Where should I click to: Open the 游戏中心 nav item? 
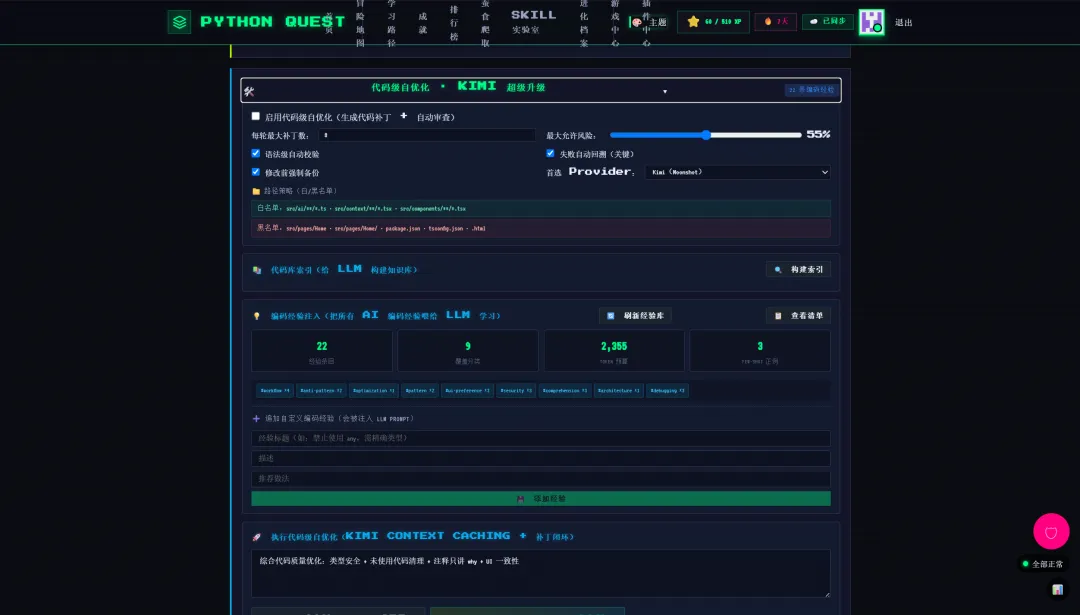click(x=615, y=22)
